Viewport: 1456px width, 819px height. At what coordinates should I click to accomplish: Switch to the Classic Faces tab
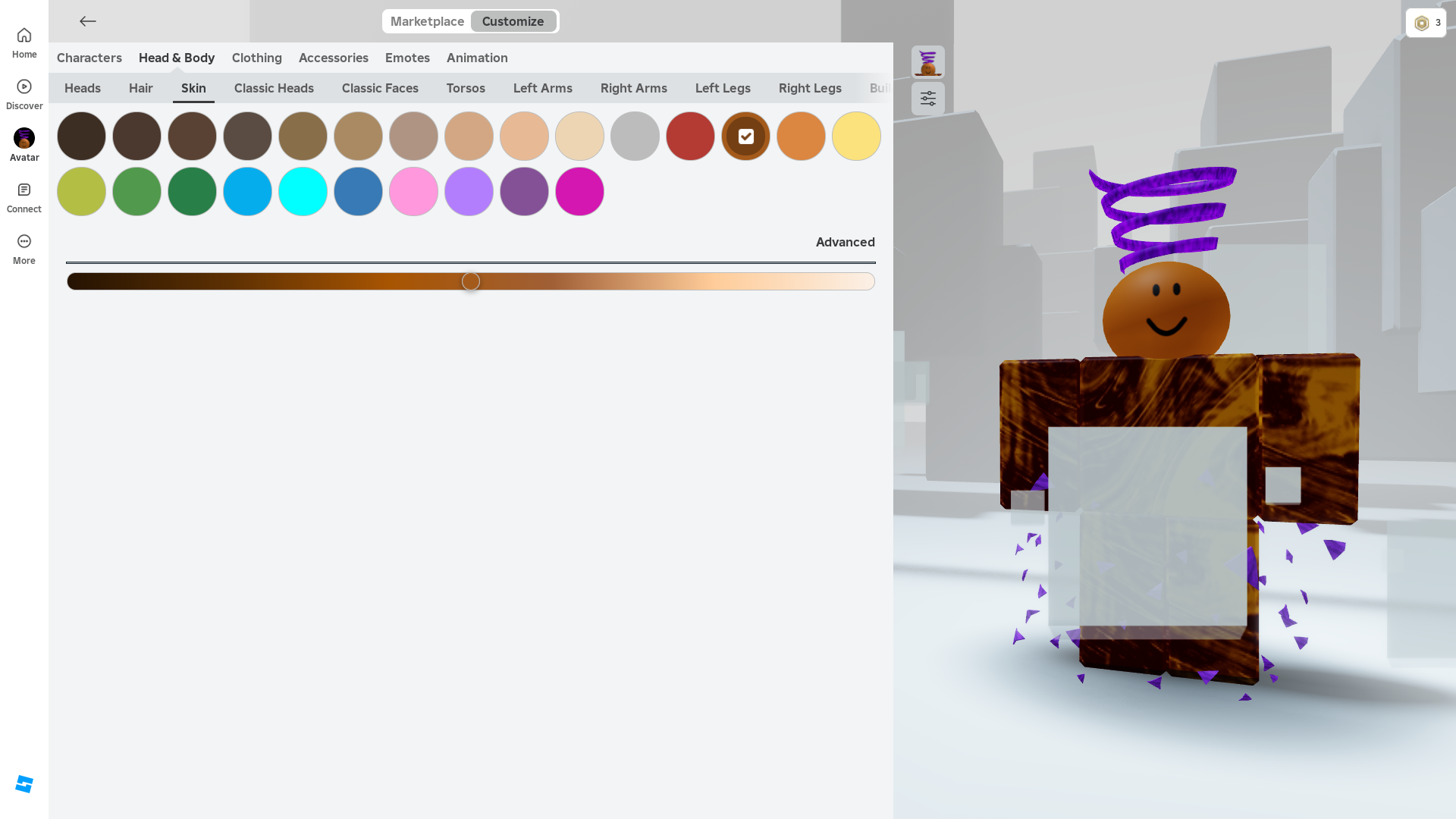point(380,88)
